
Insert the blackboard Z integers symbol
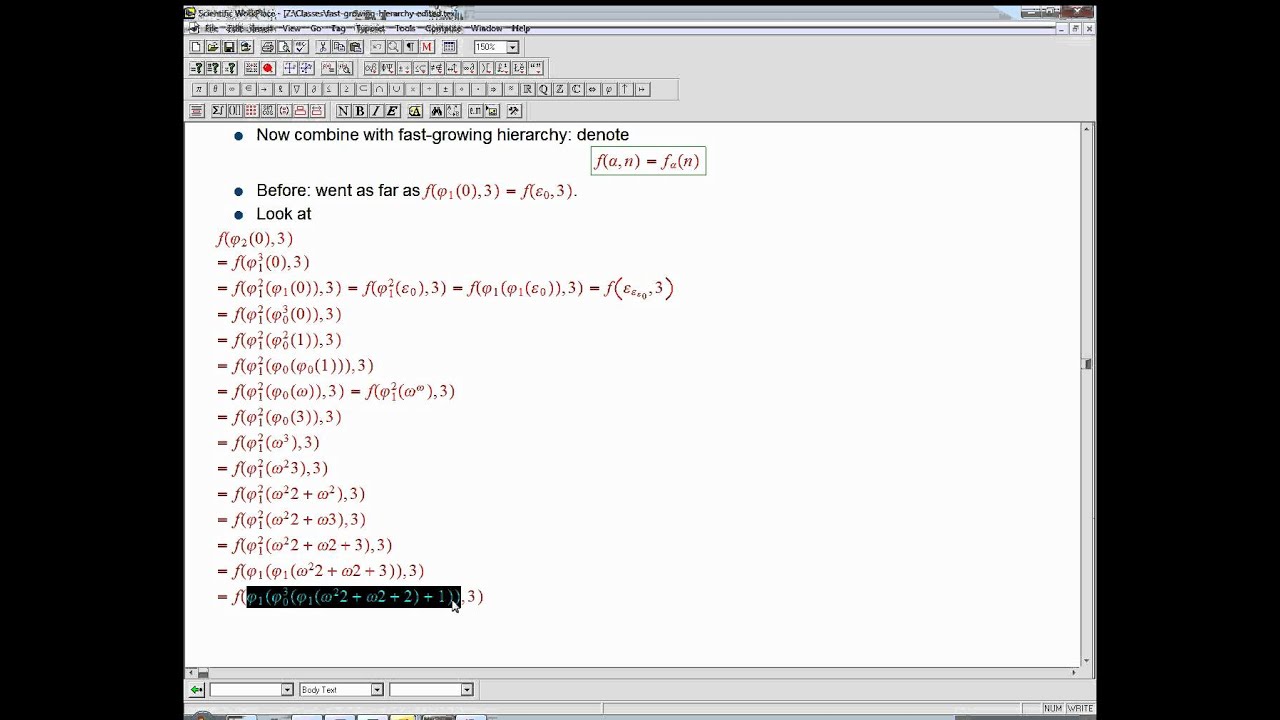pos(560,89)
